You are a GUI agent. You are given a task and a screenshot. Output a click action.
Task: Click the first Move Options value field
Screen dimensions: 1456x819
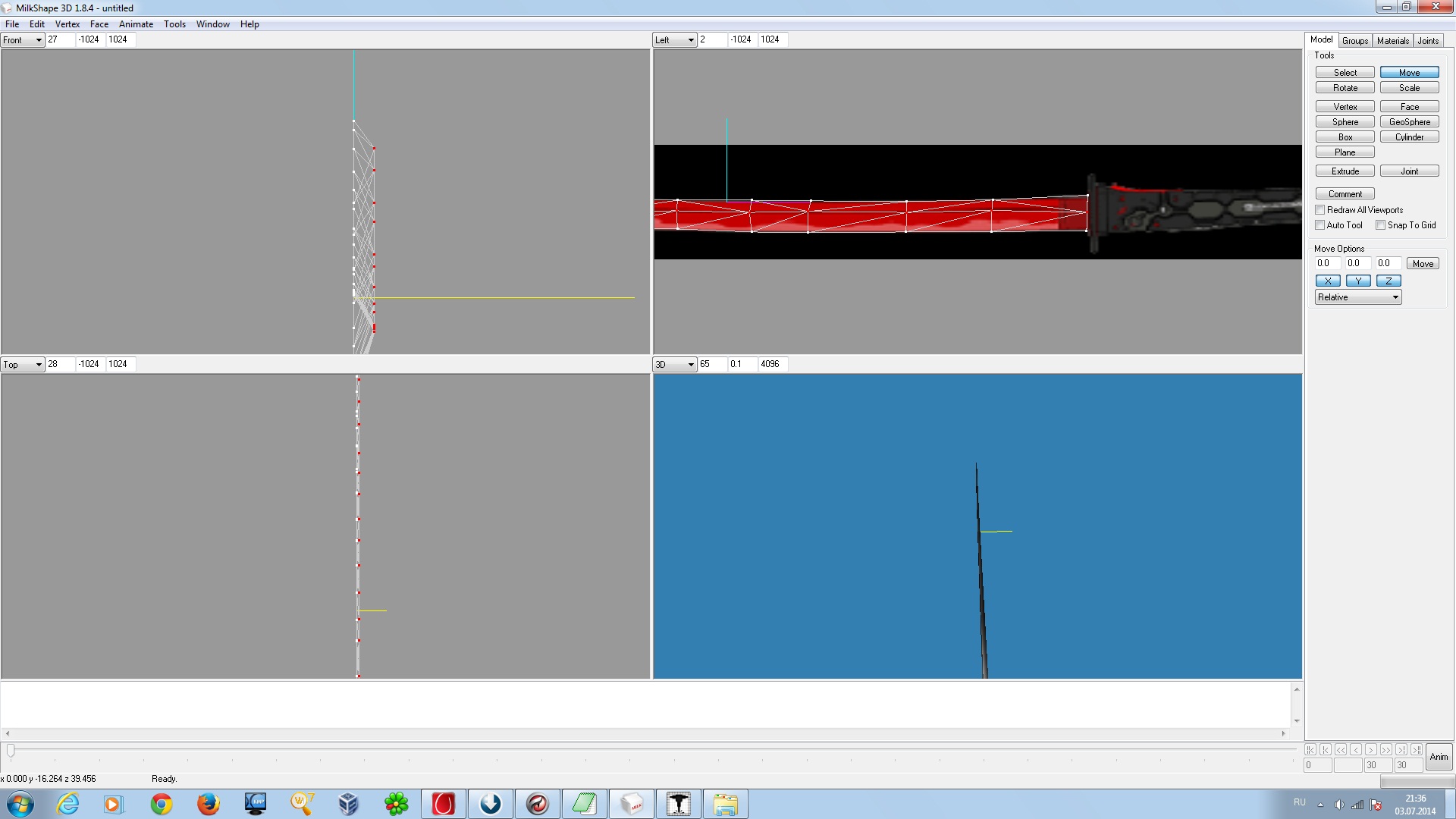click(x=1327, y=263)
